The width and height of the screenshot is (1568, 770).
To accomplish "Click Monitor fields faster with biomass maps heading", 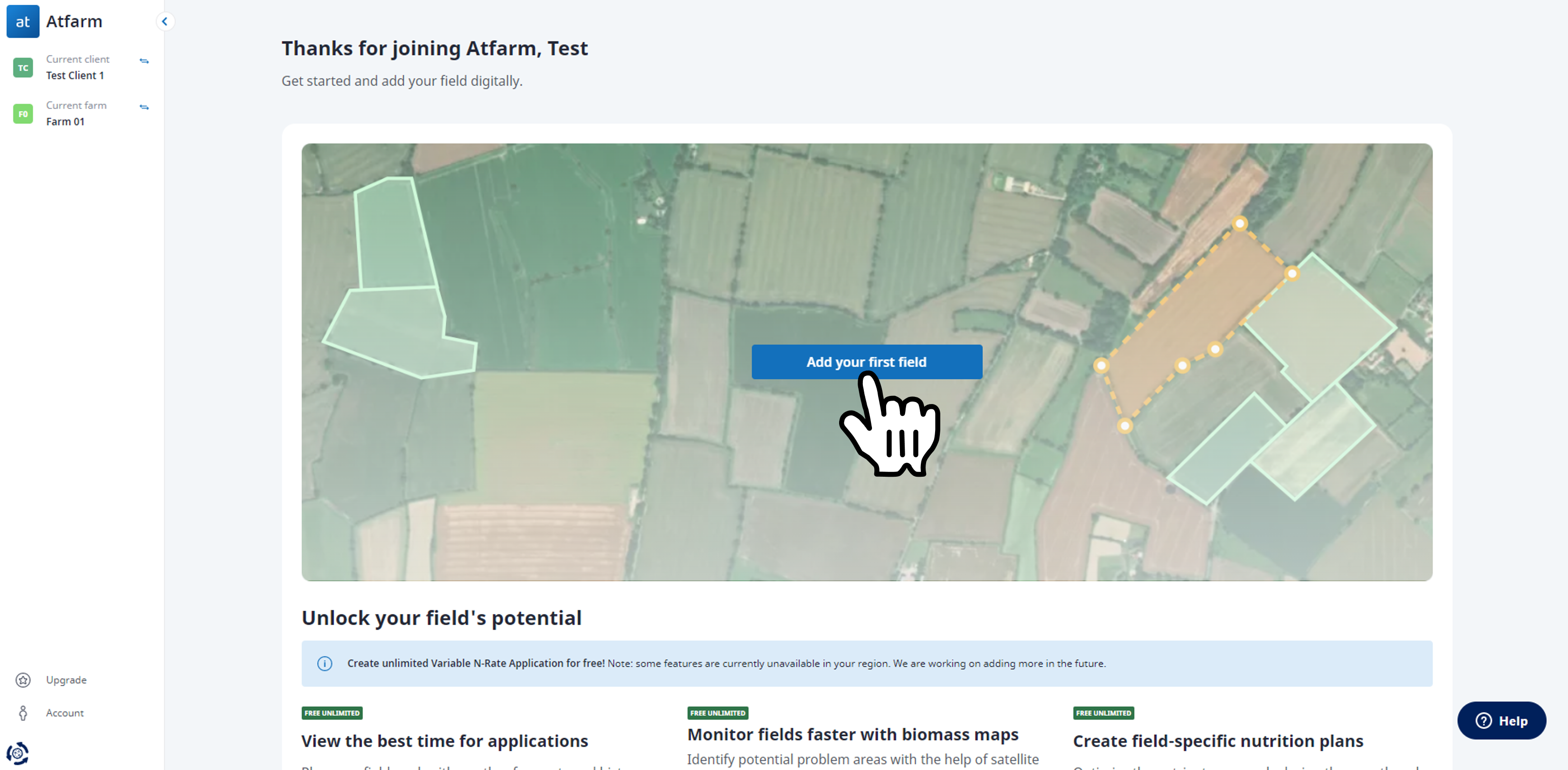I will pyautogui.click(x=852, y=734).
